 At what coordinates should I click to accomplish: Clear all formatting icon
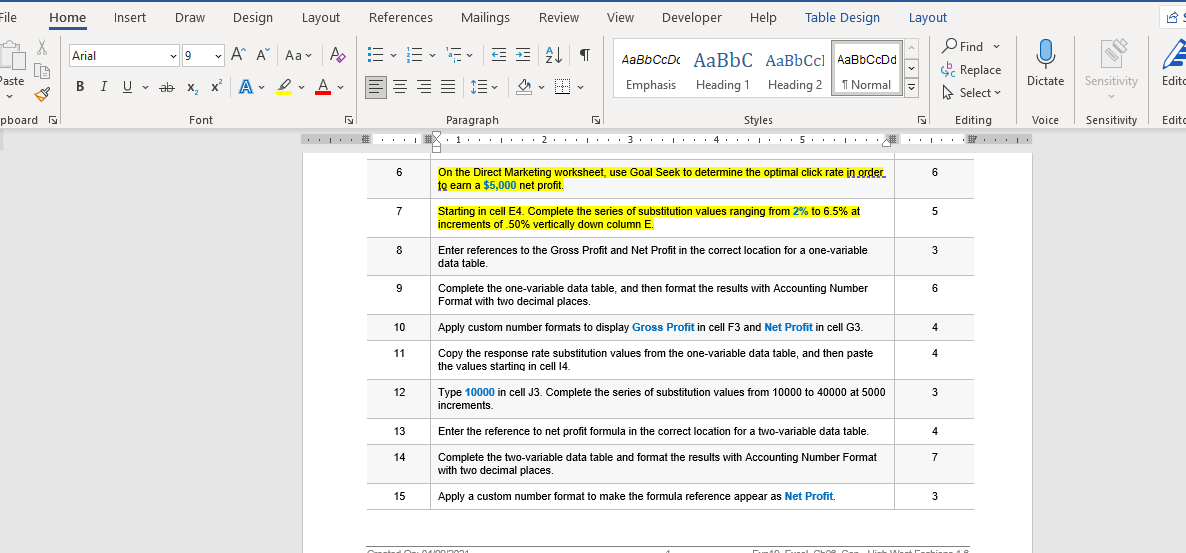pyautogui.click(x=338, y=55)
